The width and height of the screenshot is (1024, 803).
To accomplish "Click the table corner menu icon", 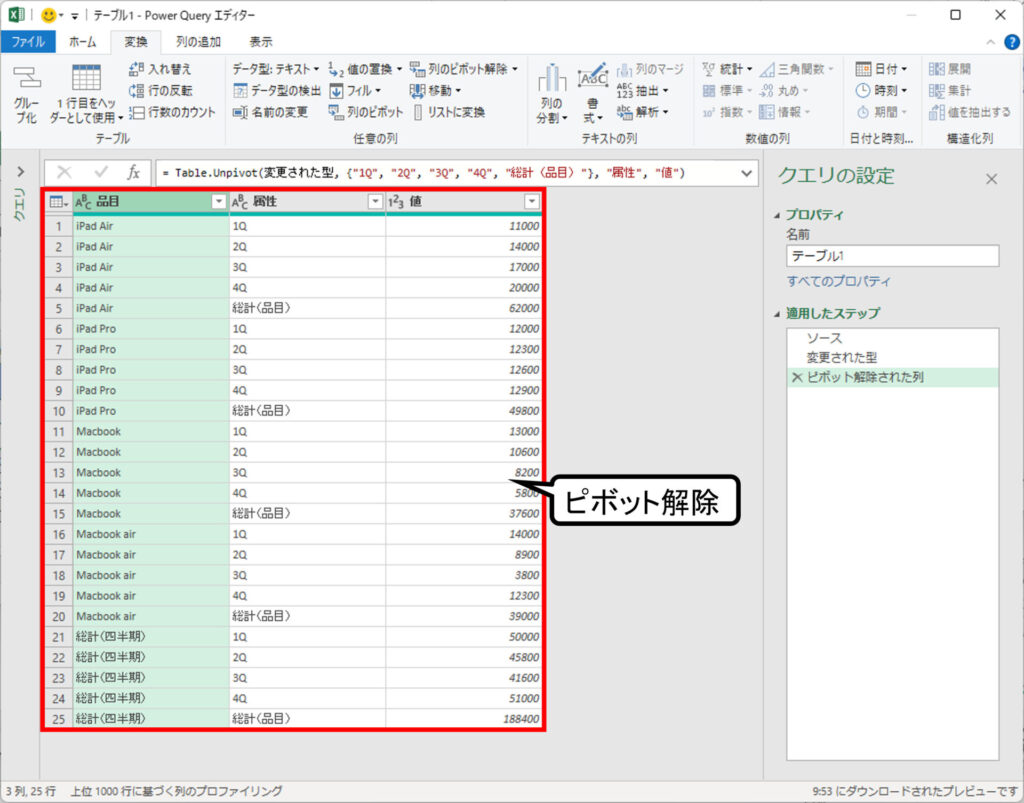I will [x=58, y=202].
